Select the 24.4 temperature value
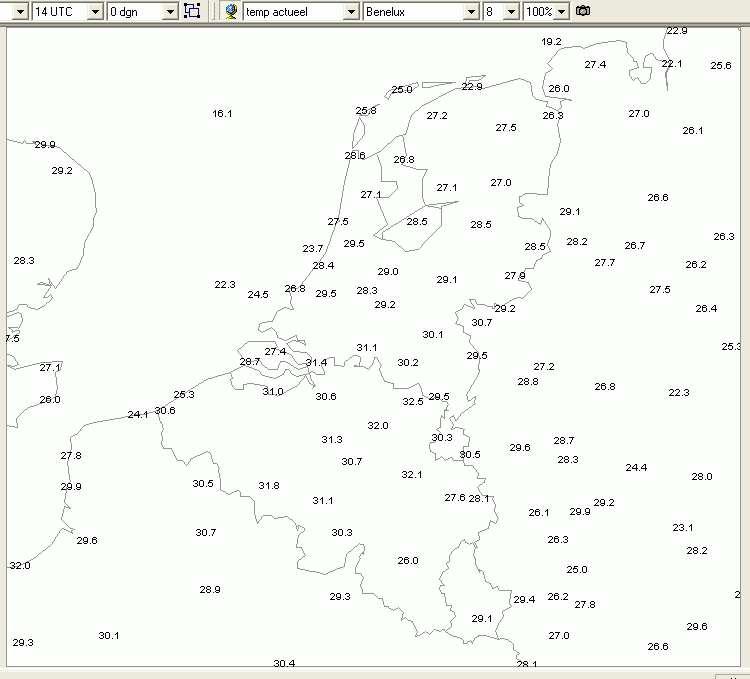 tap(636, 468)
